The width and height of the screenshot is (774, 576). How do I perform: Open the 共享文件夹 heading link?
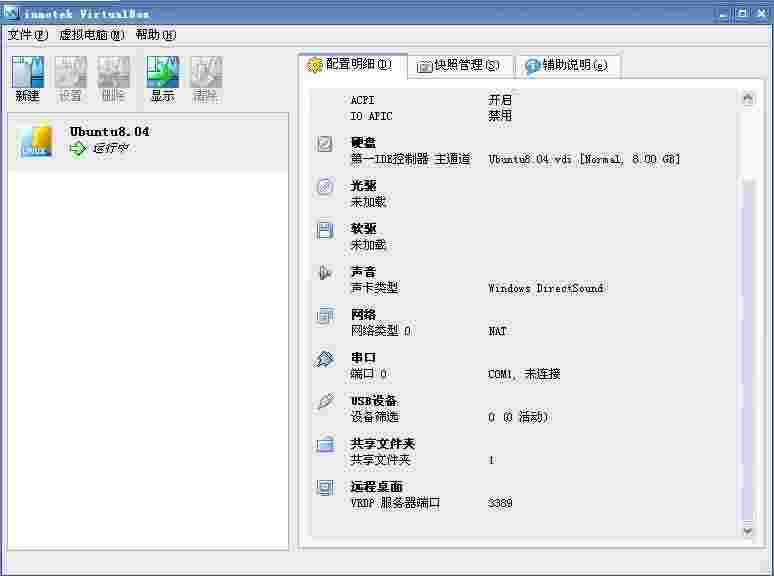pos(383,444)
